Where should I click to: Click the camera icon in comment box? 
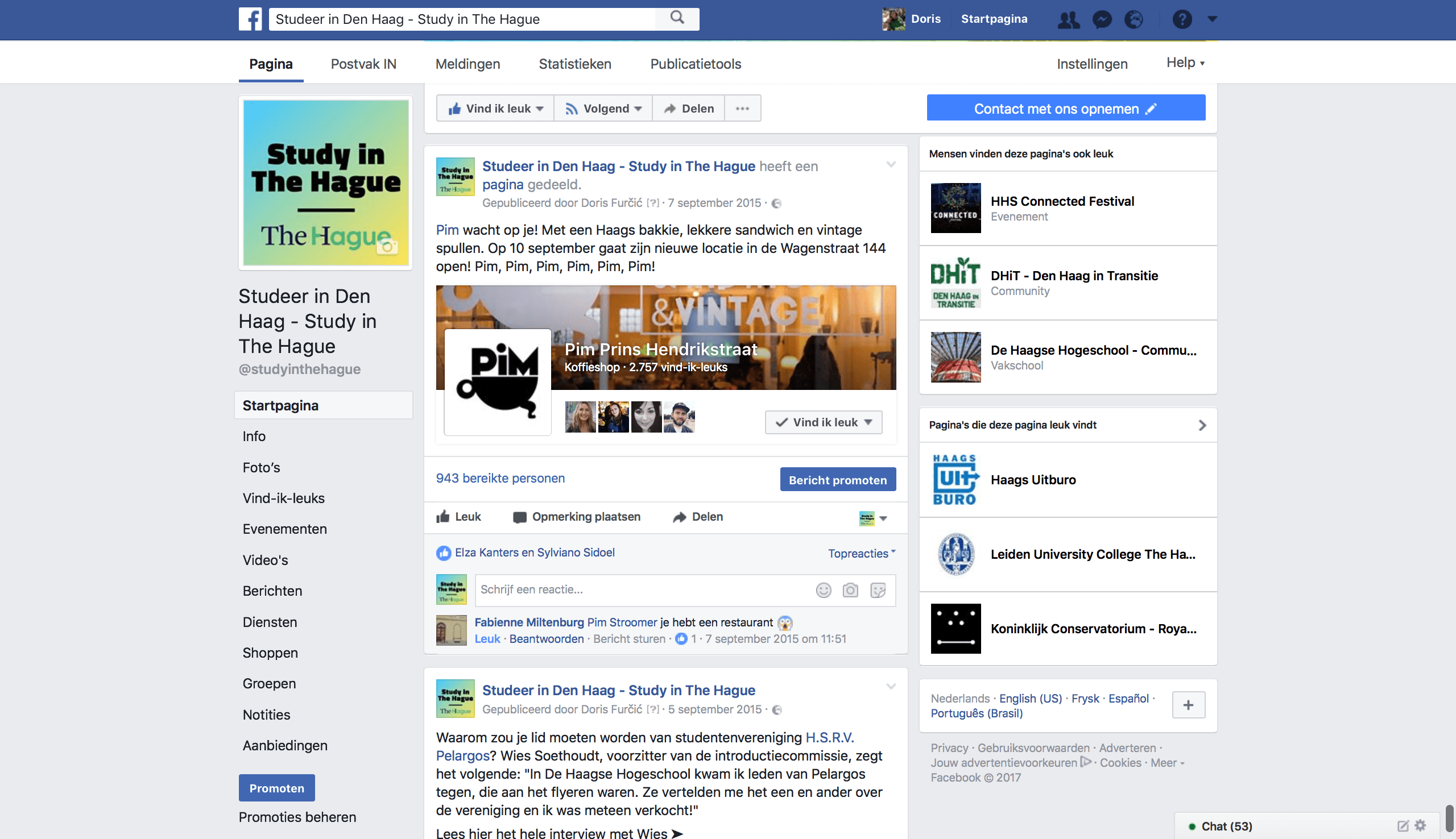pos(850,590)
